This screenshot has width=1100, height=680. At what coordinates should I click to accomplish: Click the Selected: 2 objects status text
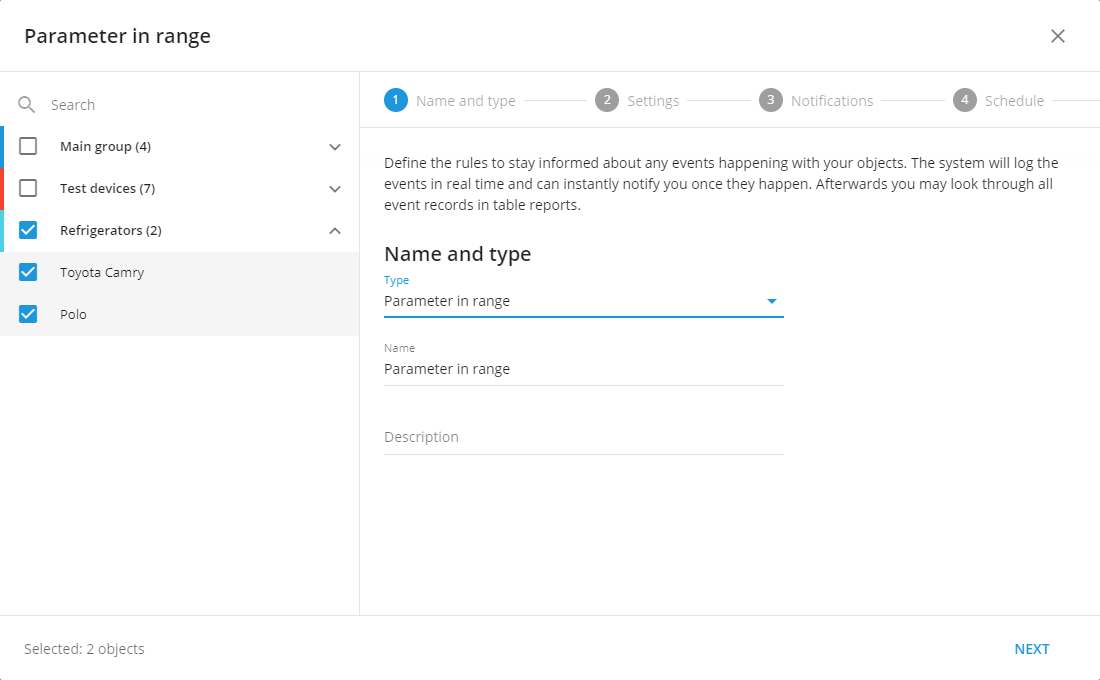click(x=84, y=649)
